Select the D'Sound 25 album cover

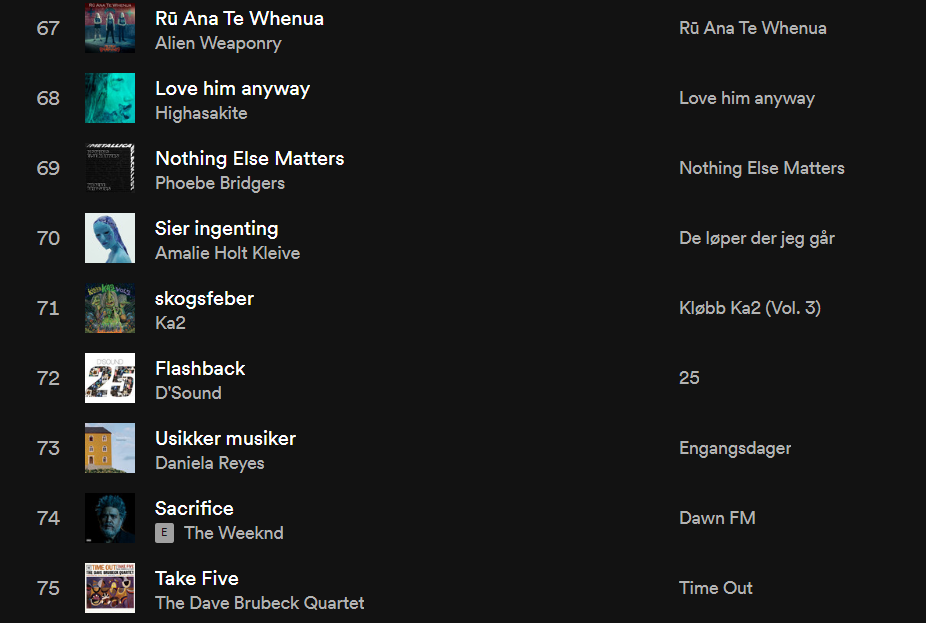(x=110, y=378)
